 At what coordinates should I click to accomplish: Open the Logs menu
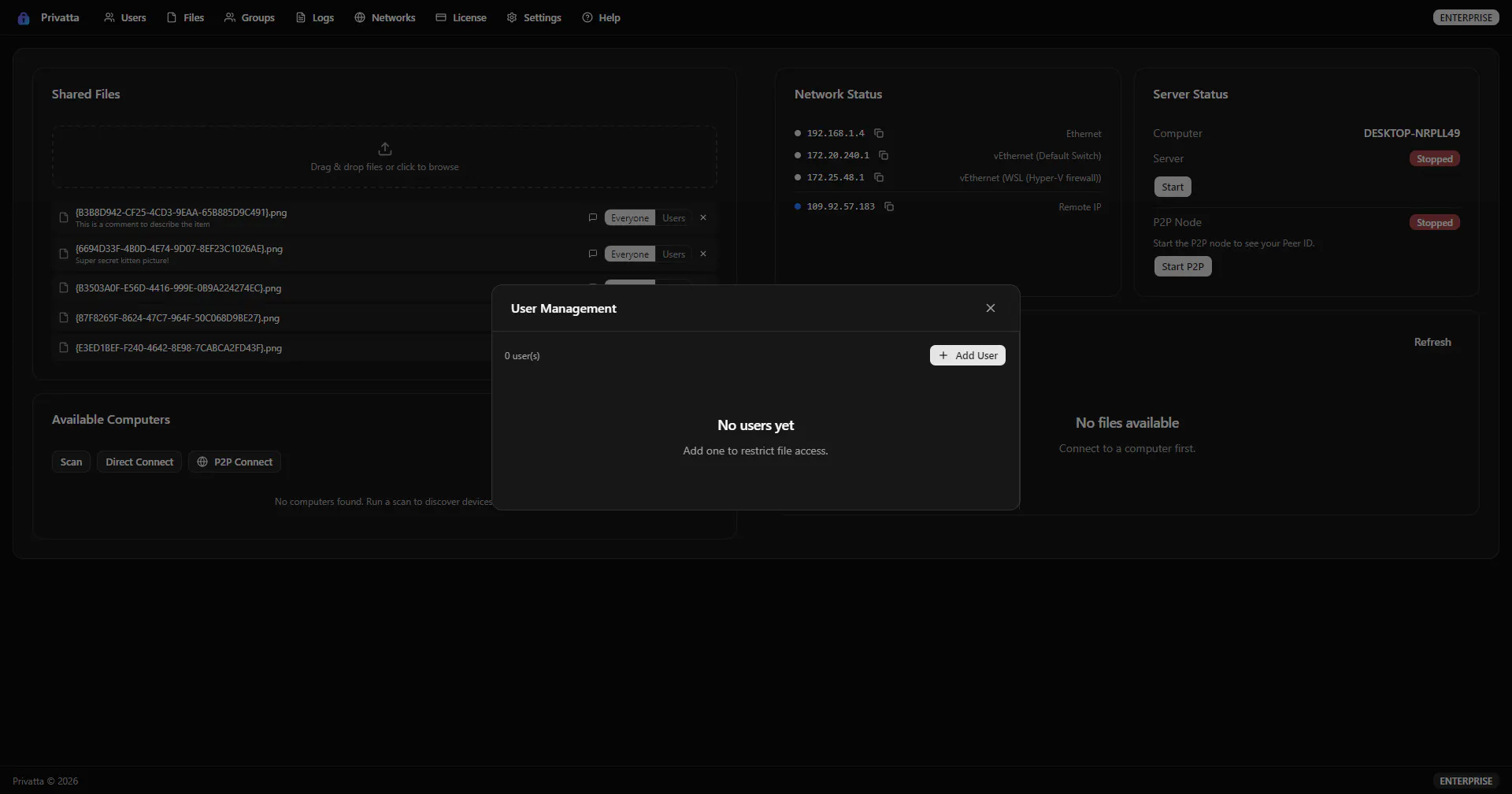[315, 17]
